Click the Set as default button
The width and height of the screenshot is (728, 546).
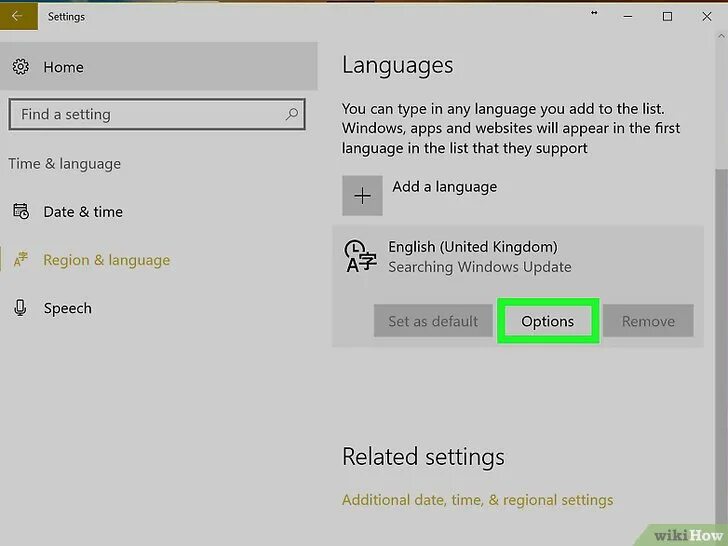[433, 321]
